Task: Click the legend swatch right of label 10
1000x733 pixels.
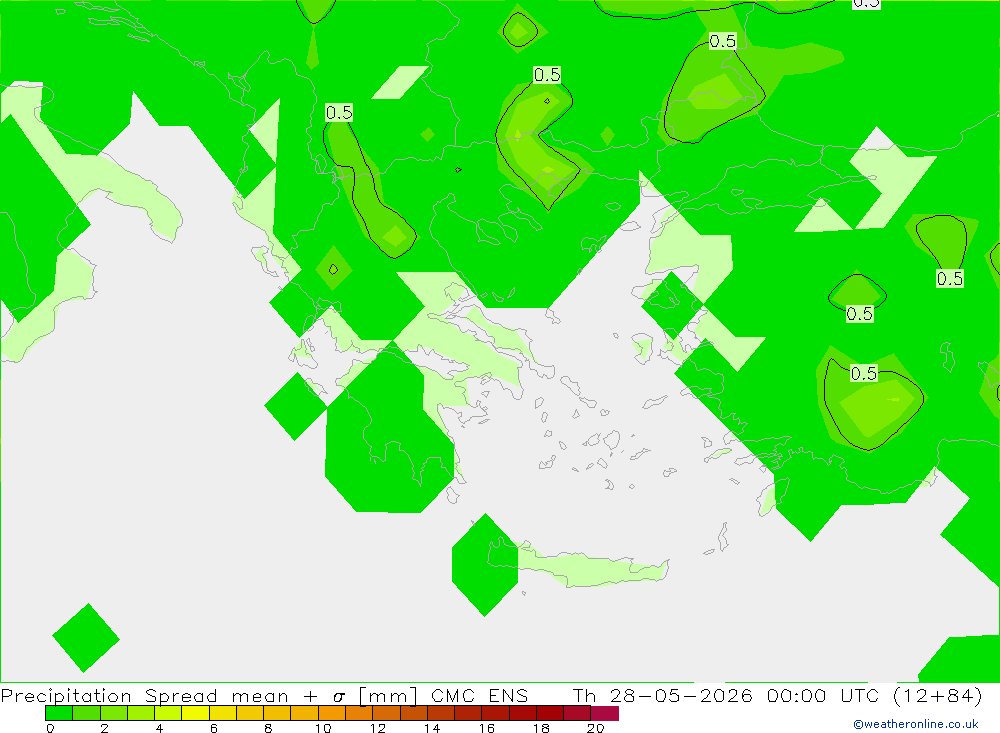Action: coord(332,713)
